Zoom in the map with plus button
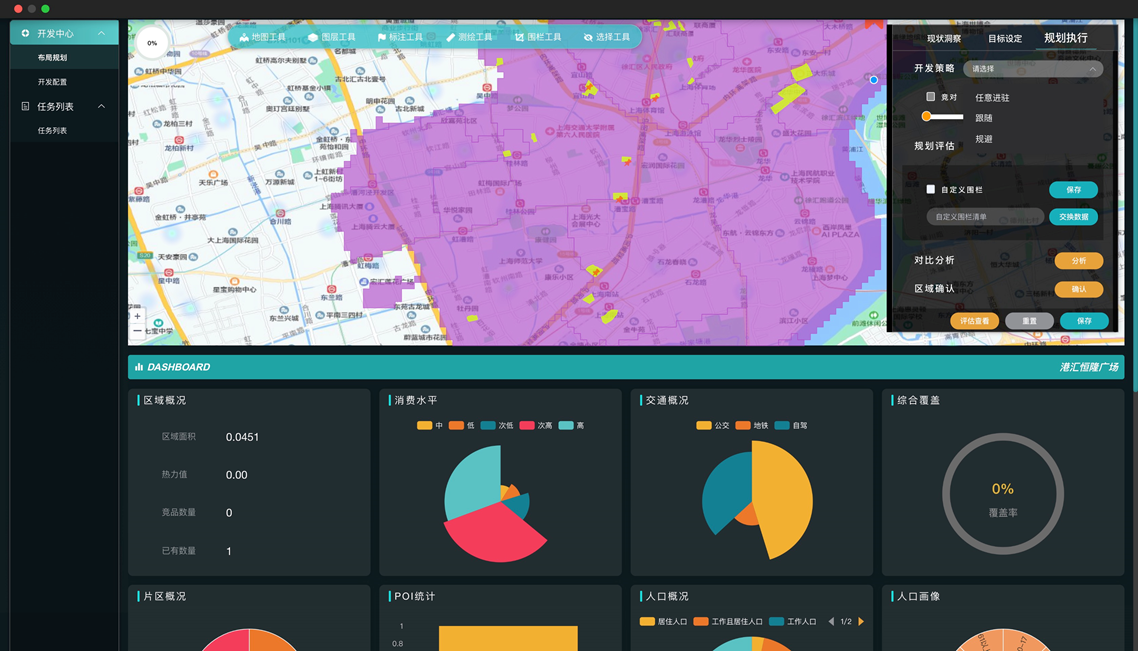 point(138,316)
